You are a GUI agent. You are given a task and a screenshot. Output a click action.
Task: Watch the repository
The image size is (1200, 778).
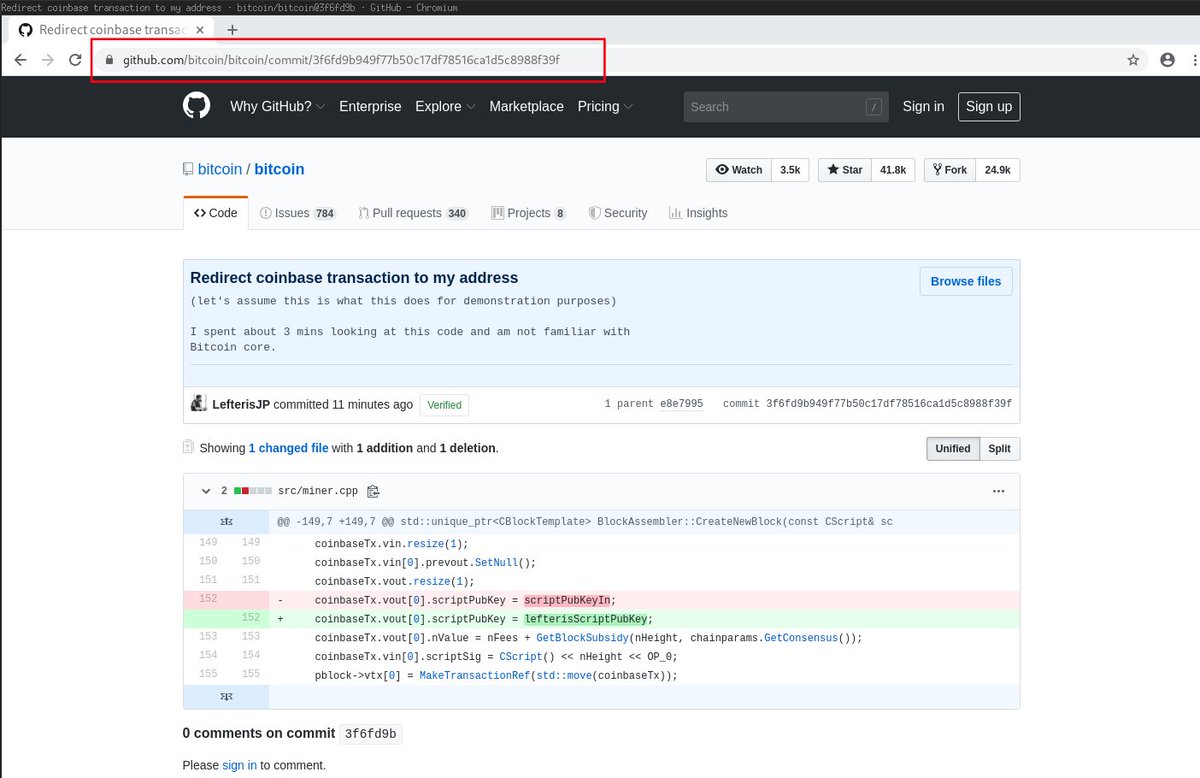(739, 170)
